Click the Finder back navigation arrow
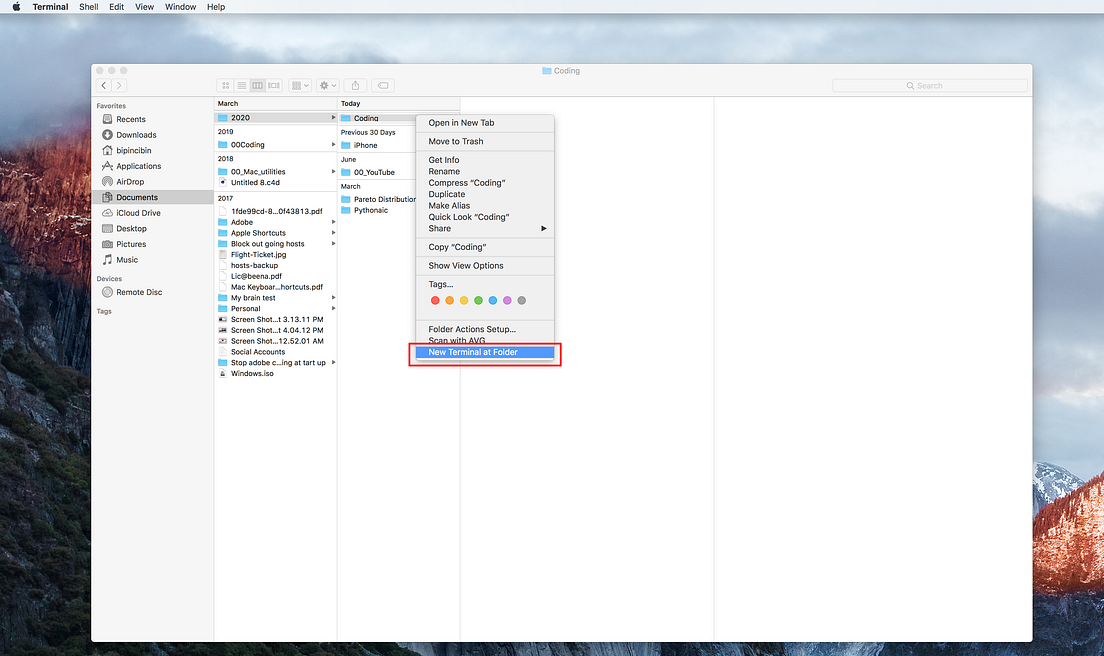The image size is (1104, 656). point(104,85)
